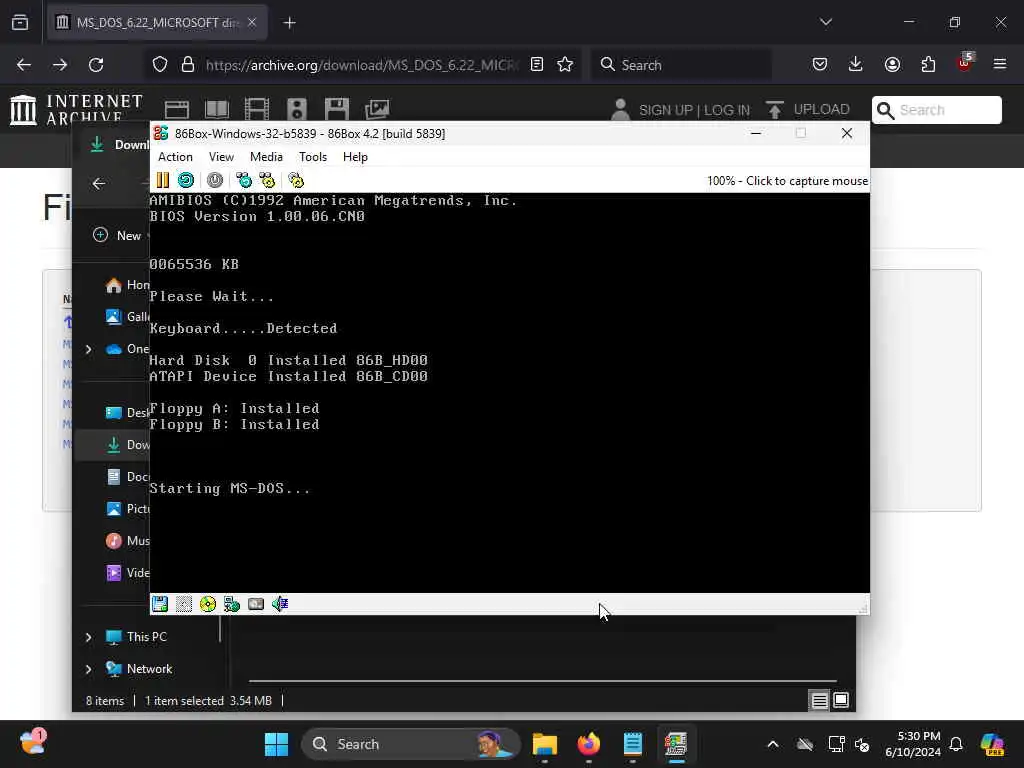Expand the OneDrive tree item
This screenshot has width=1024, height=768.
pos(89,349)
